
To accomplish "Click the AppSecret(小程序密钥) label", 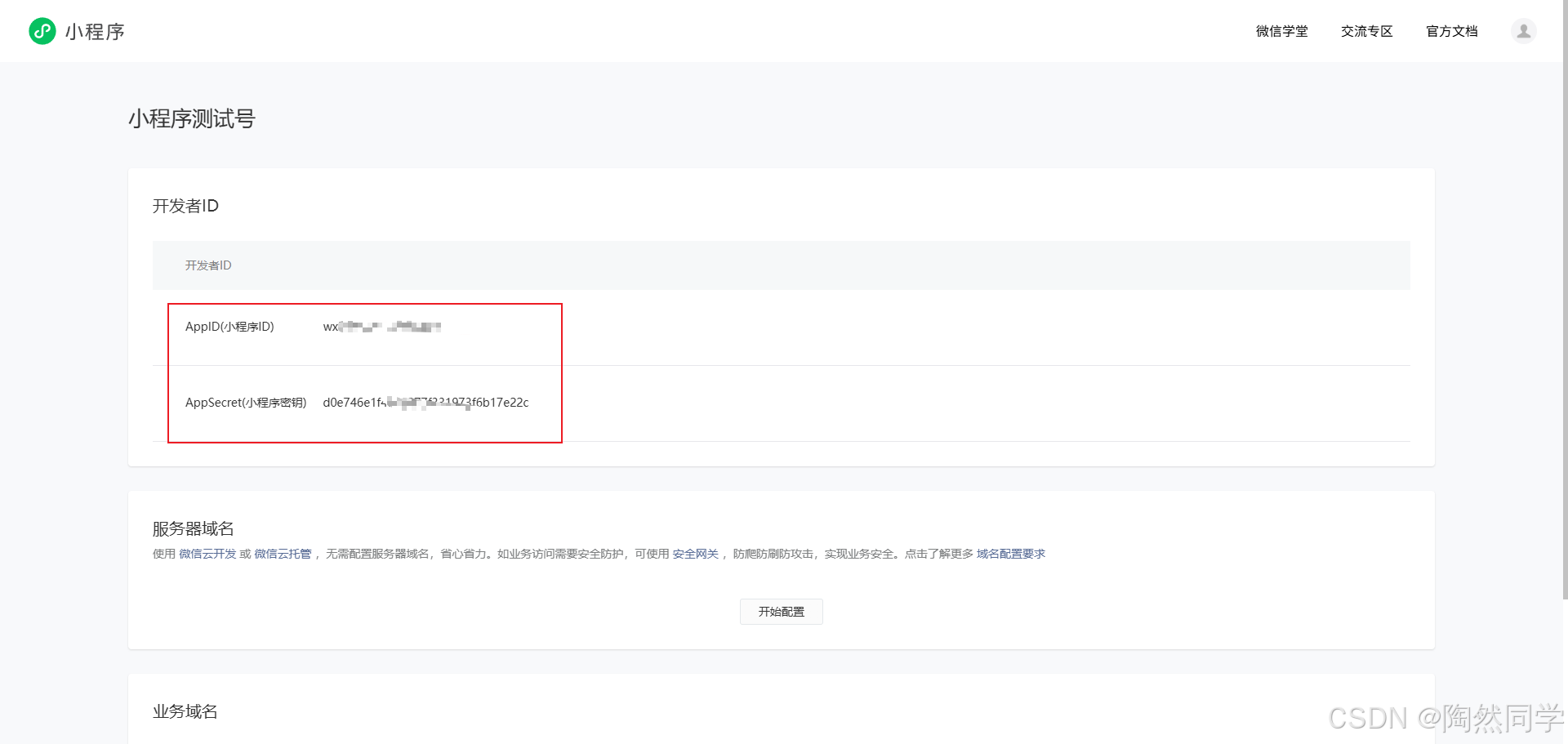I will (245, 402).
